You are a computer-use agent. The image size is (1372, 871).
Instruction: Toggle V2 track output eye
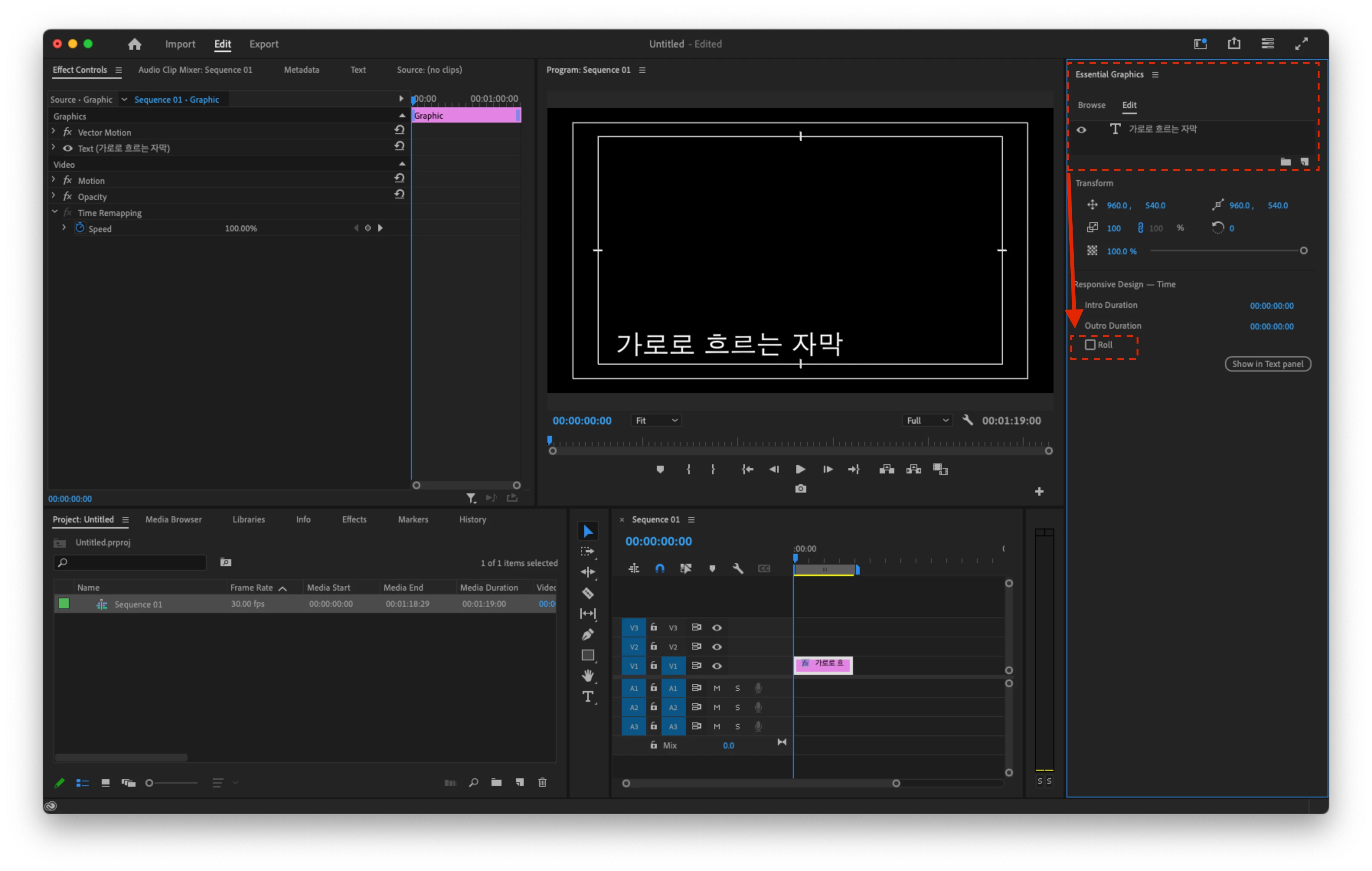717,647
